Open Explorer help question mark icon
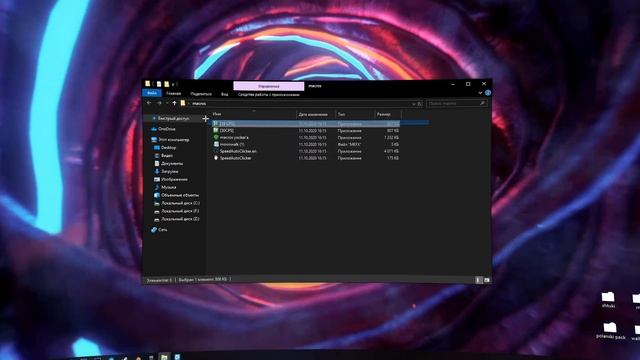This screenshot has width=640, height=360. point(488,93)
